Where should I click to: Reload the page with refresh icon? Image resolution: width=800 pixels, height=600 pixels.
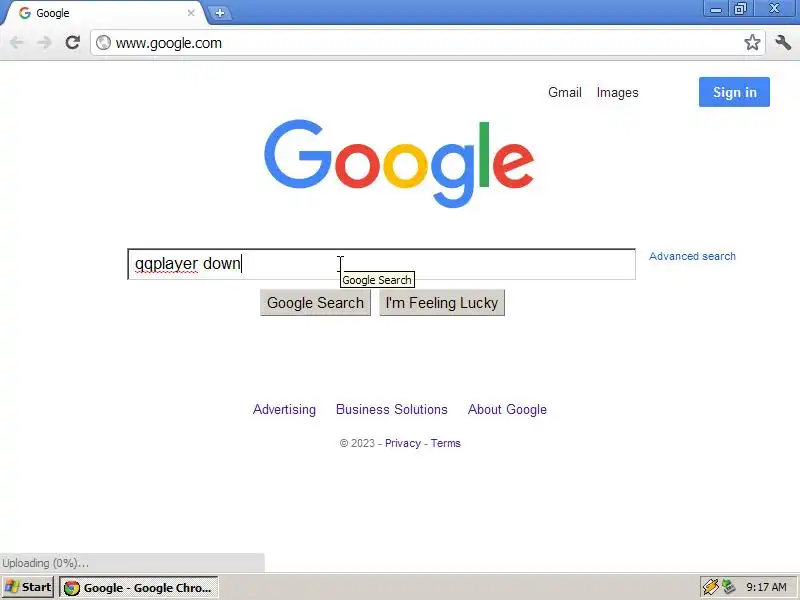[72, 42]
